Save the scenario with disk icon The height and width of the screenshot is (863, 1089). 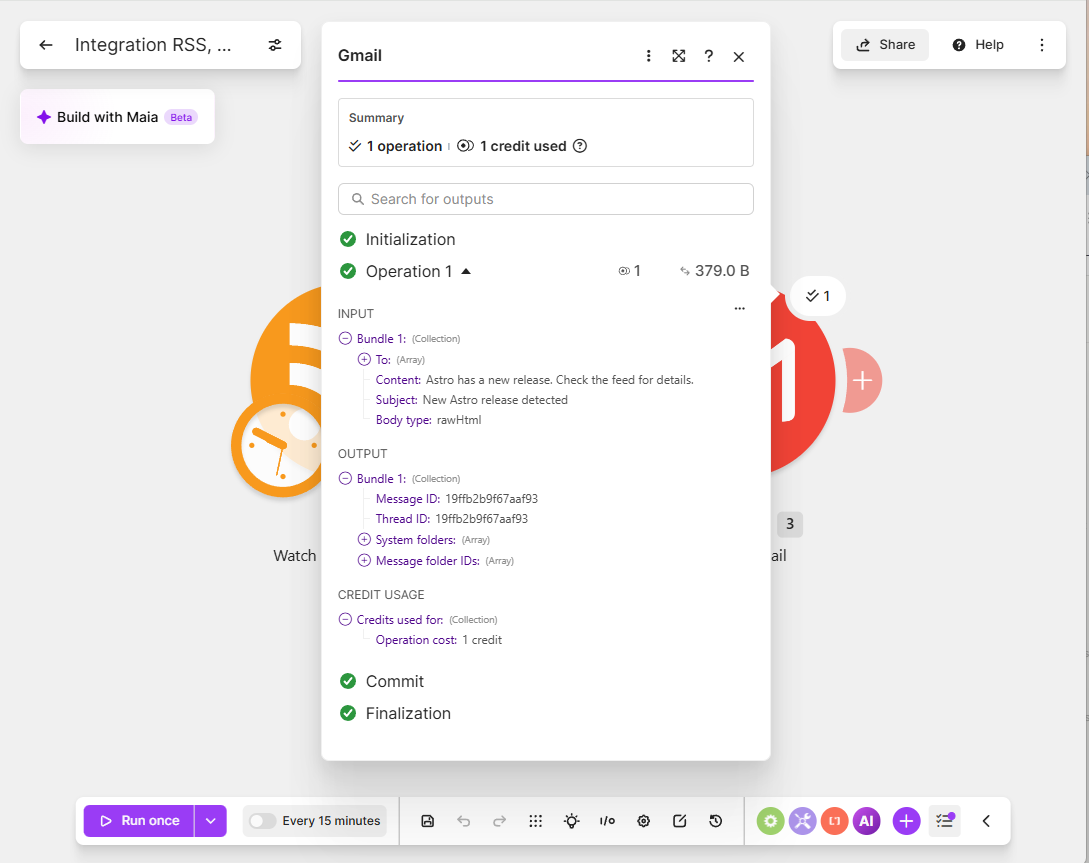pos(428,821)
